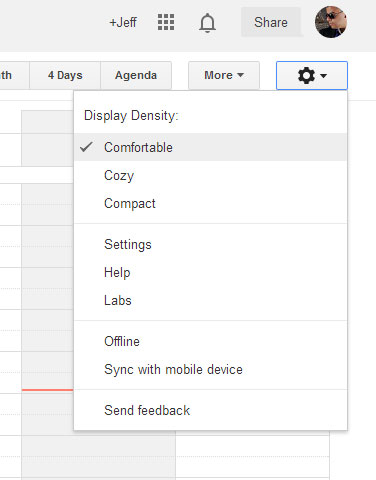Select Comfortable display density
The height and width of the screenshot is (480, 376).
[210, 147]
